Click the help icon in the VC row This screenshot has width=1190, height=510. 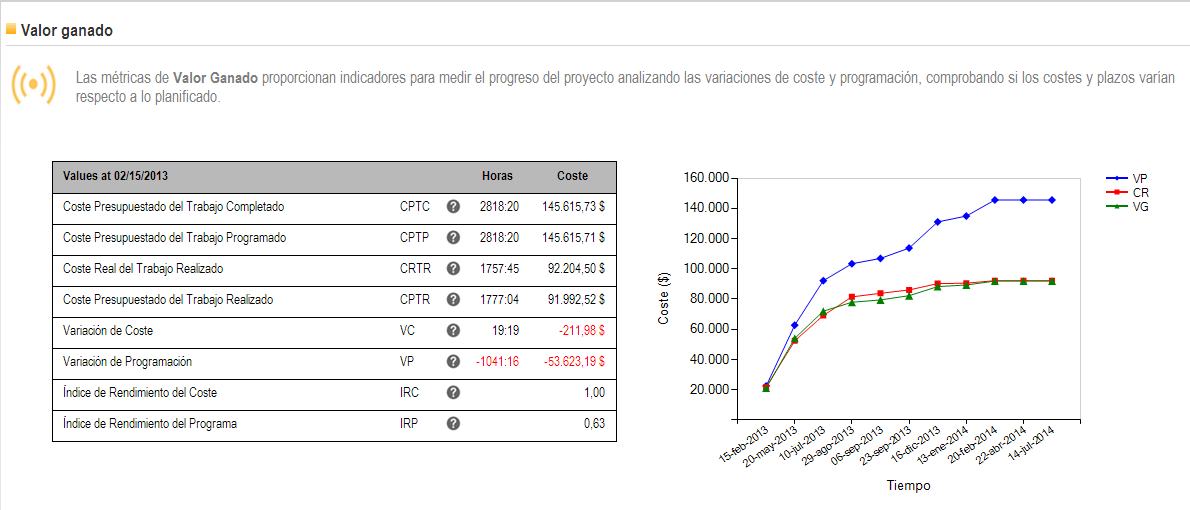pos(453,331)
